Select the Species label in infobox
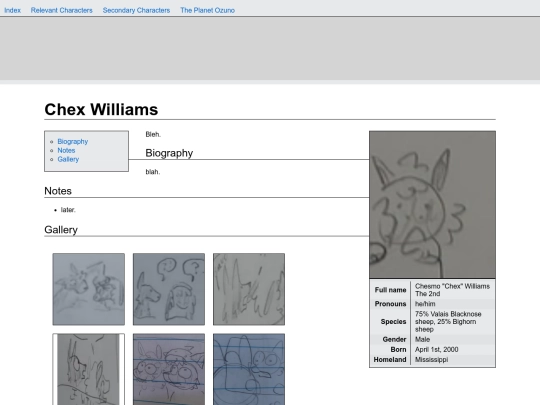 394,322
